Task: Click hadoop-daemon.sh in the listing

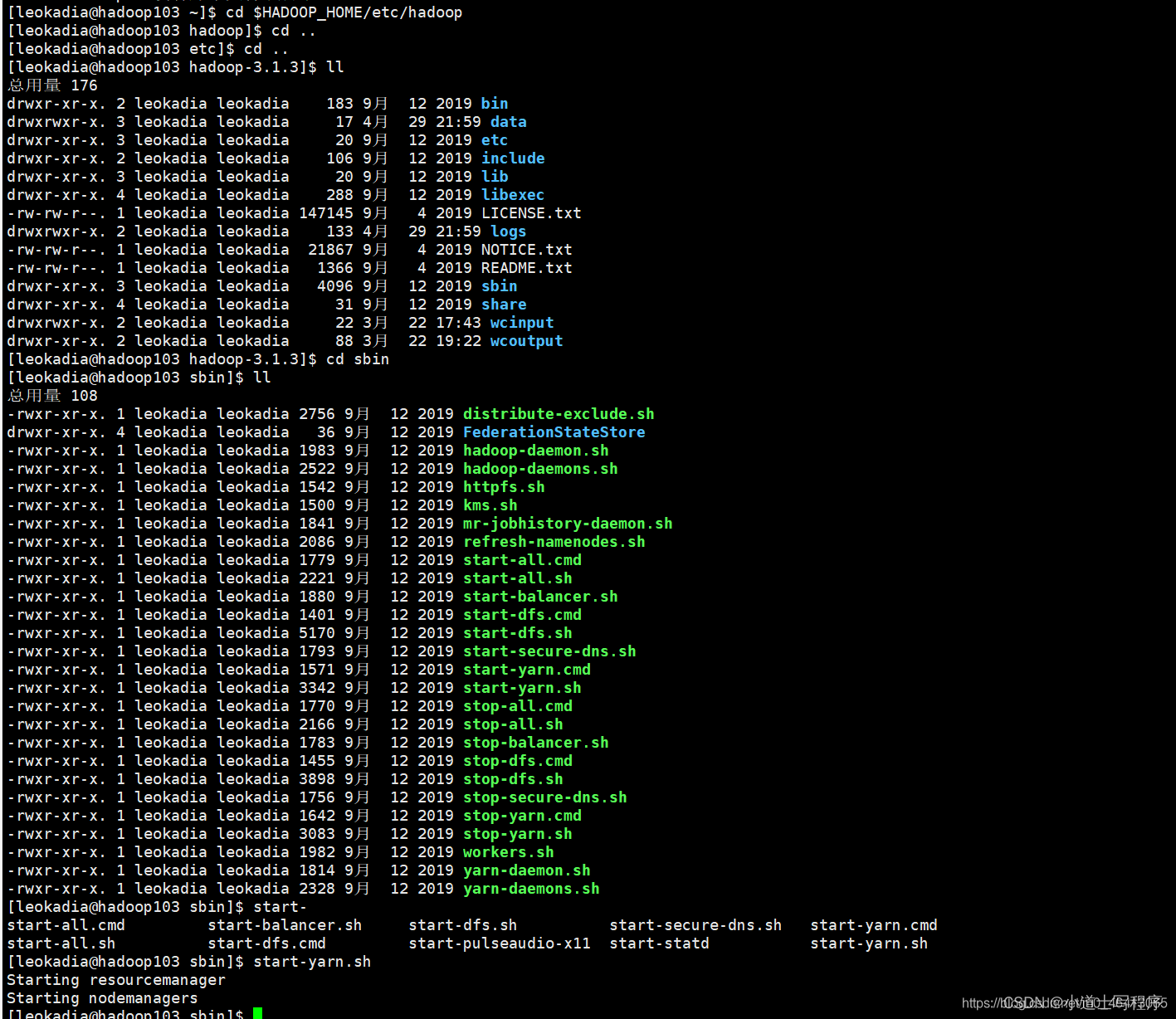Action: 536,451
